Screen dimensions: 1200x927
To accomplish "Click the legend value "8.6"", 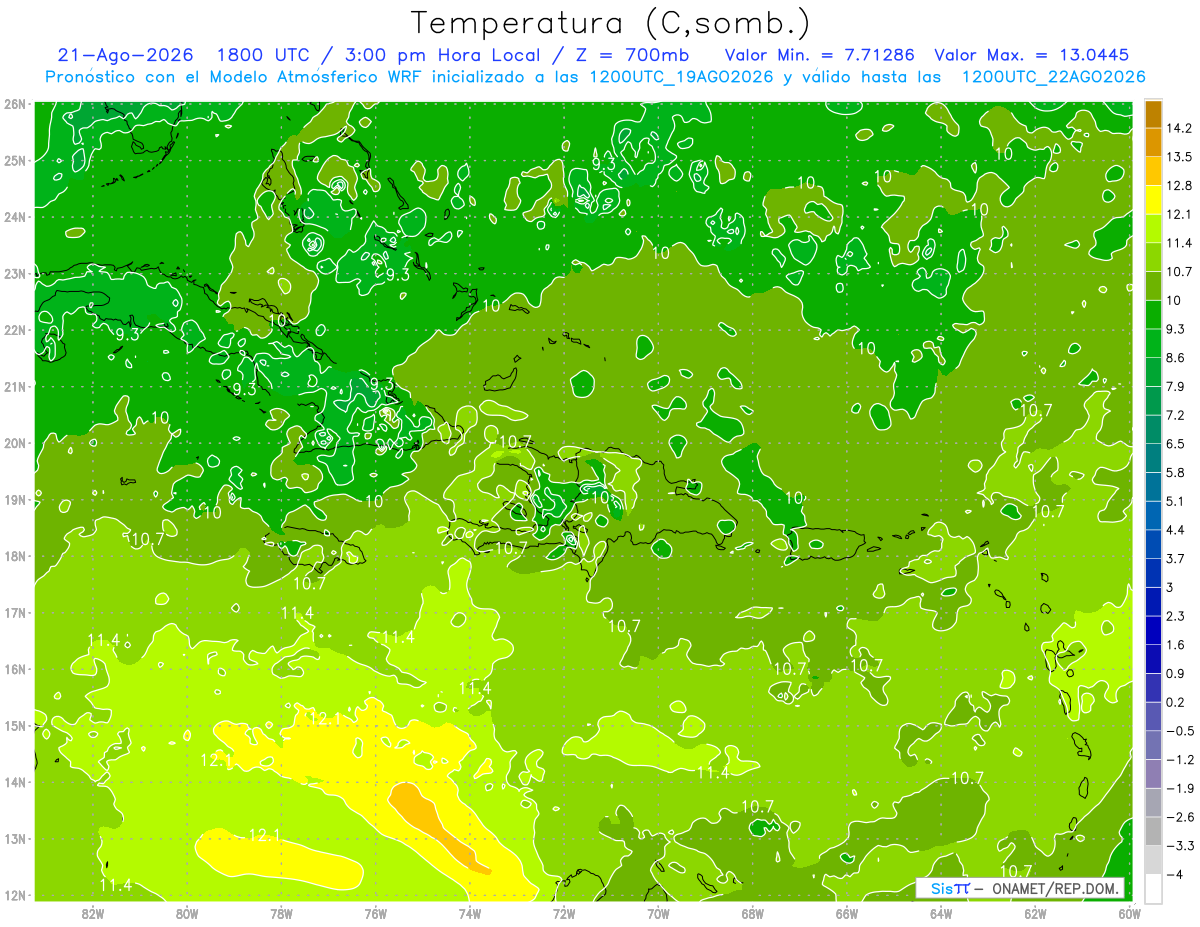I will click(x=1174, y=357).
